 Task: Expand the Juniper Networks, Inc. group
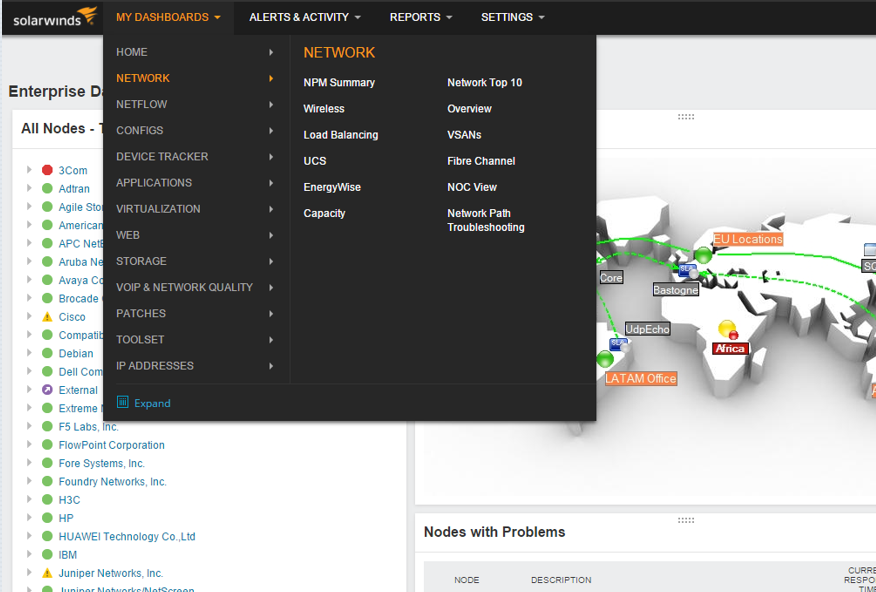pyautogui.click(x=29, y=572)
